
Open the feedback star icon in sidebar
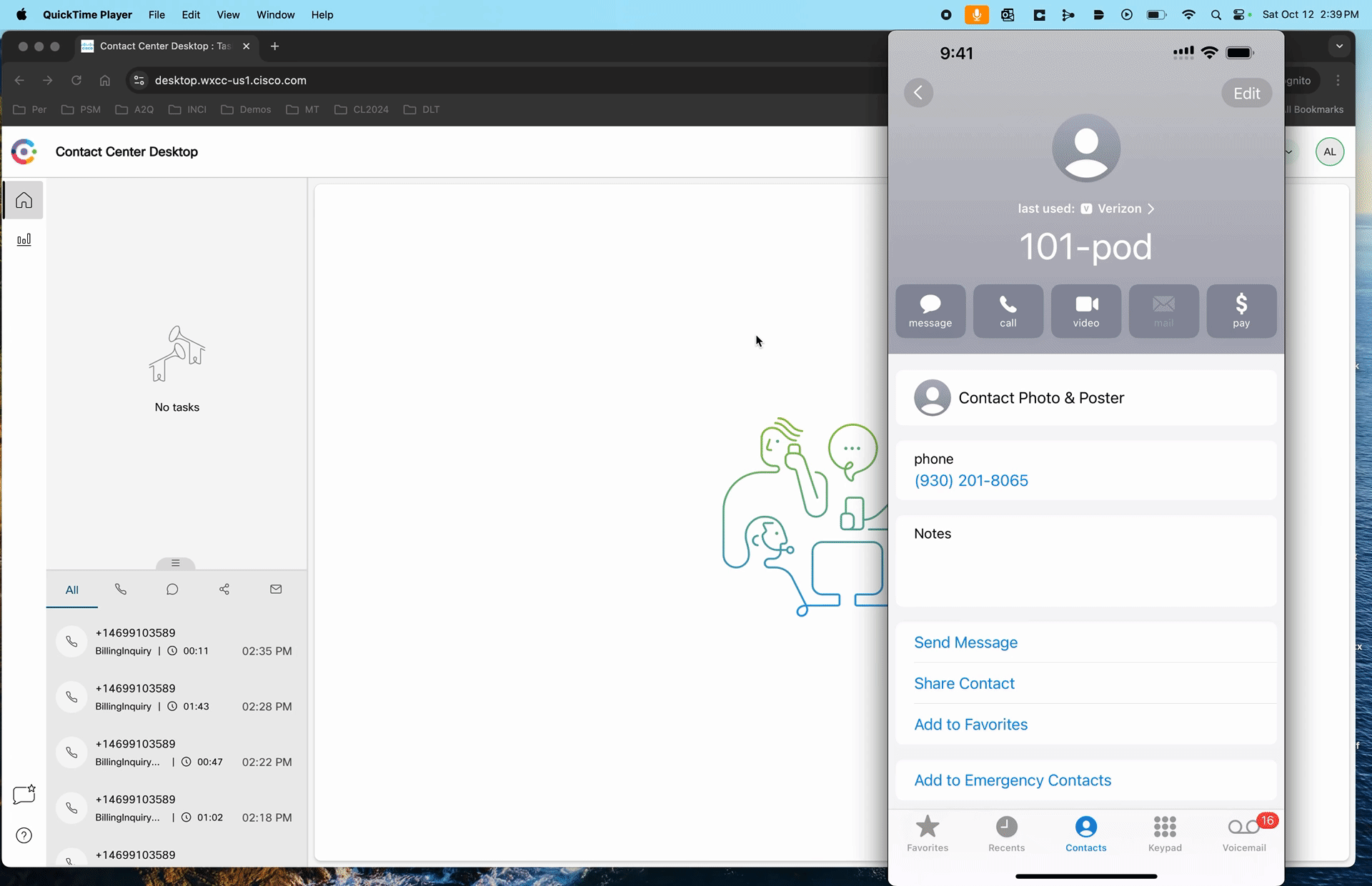[24, 795]
